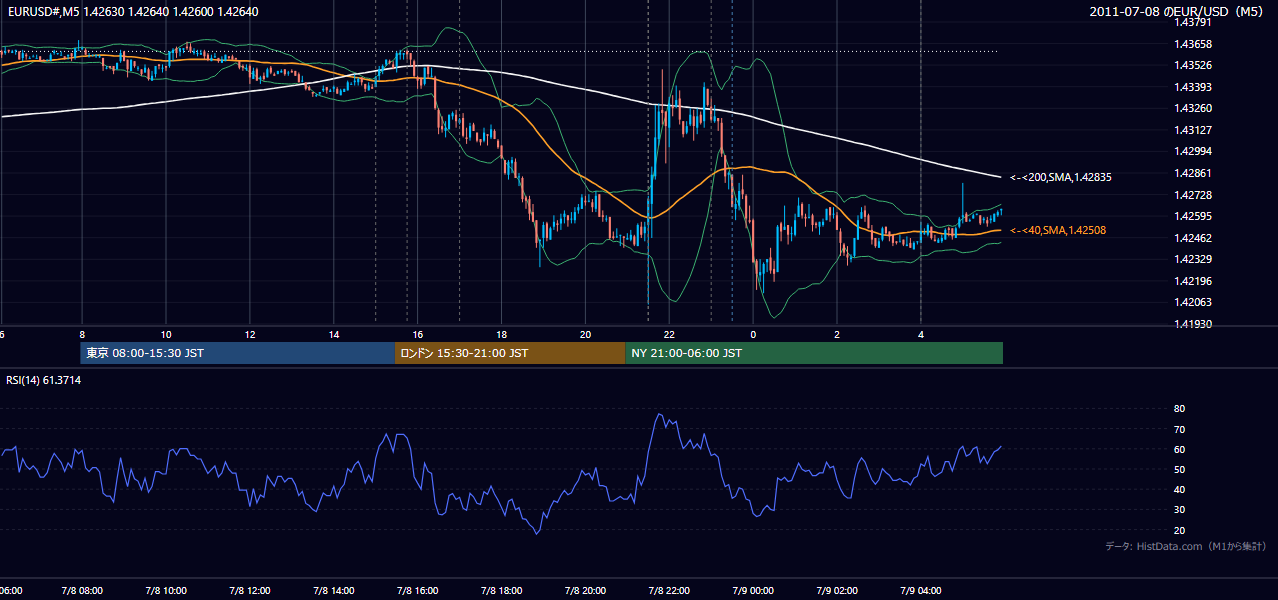This screenshot has height=600, width=1278.
Task: Select the 東京 08:00-15:30 JST session bar
Action: (238, 353)
